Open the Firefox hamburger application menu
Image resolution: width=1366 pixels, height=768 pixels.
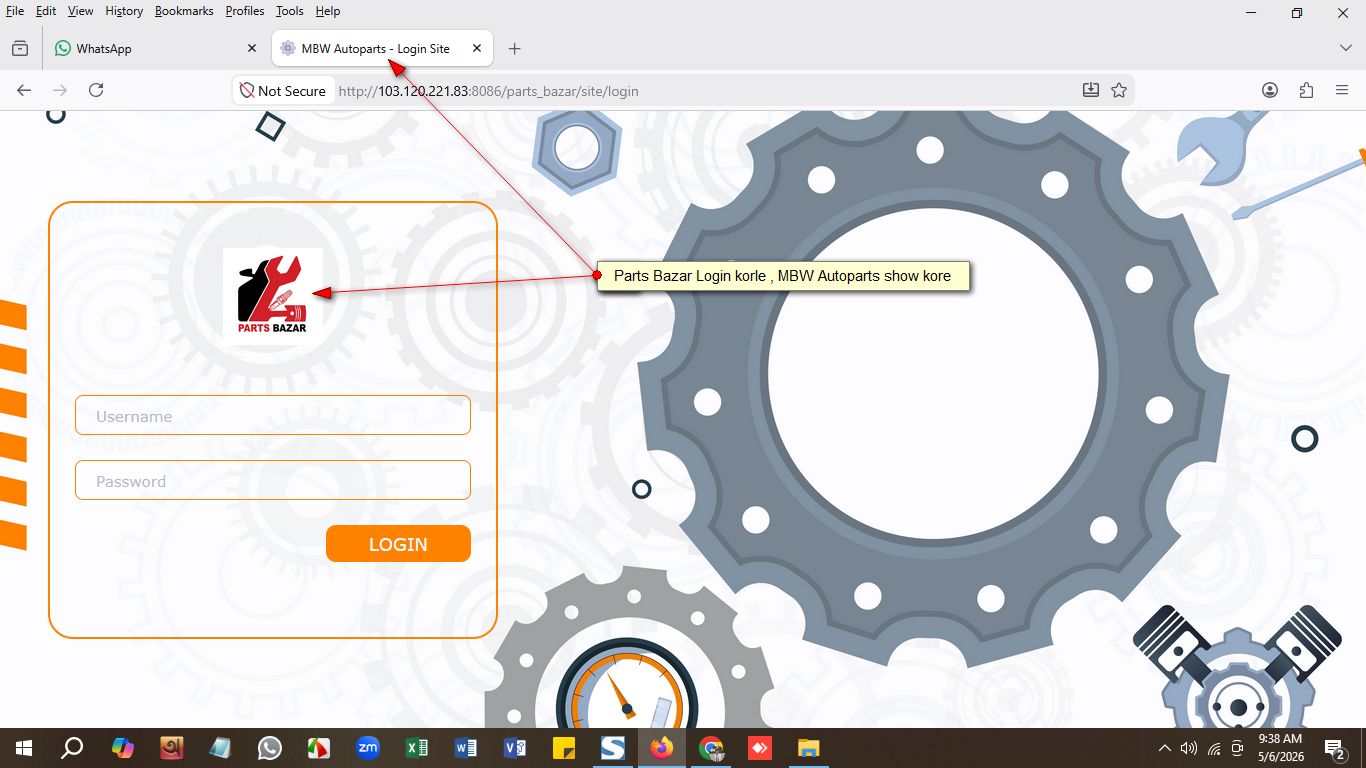tap(1342, 90)
